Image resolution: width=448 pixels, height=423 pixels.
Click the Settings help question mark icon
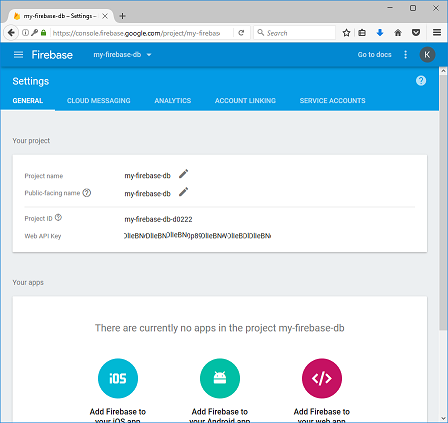421,81
